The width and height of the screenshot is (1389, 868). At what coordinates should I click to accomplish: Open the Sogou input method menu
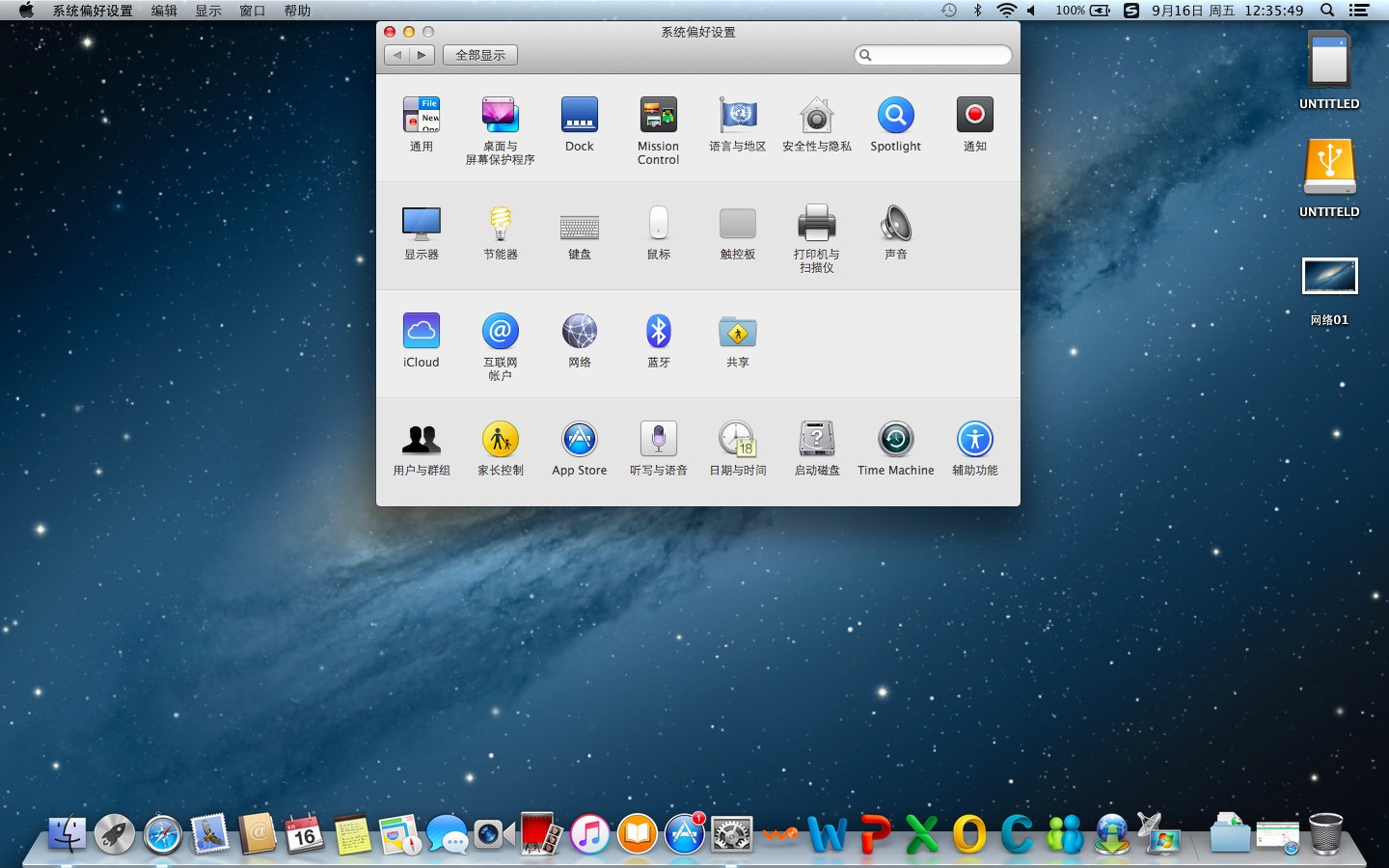pyautogui.click(x=1131, y=11)
